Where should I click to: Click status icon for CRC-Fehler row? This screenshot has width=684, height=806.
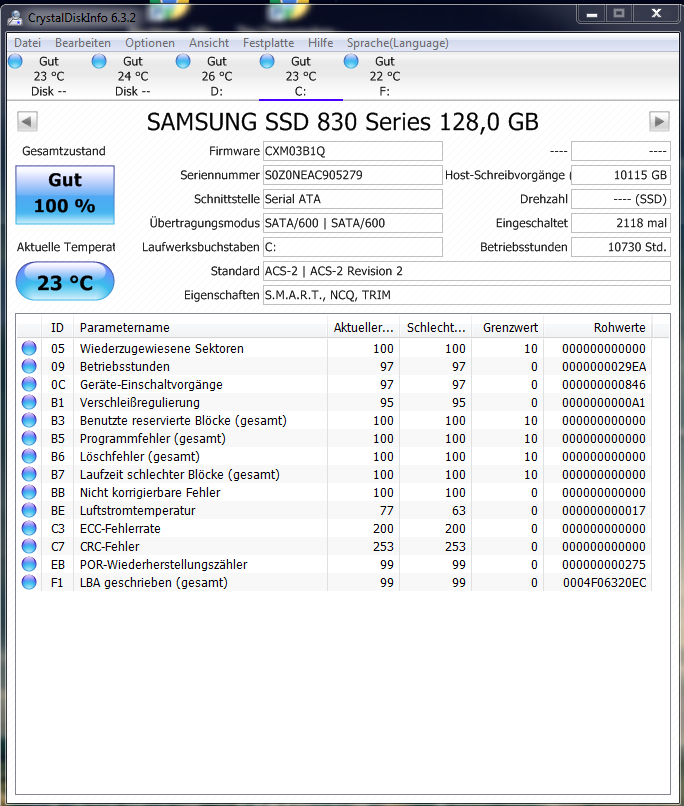tap(29, 546)
